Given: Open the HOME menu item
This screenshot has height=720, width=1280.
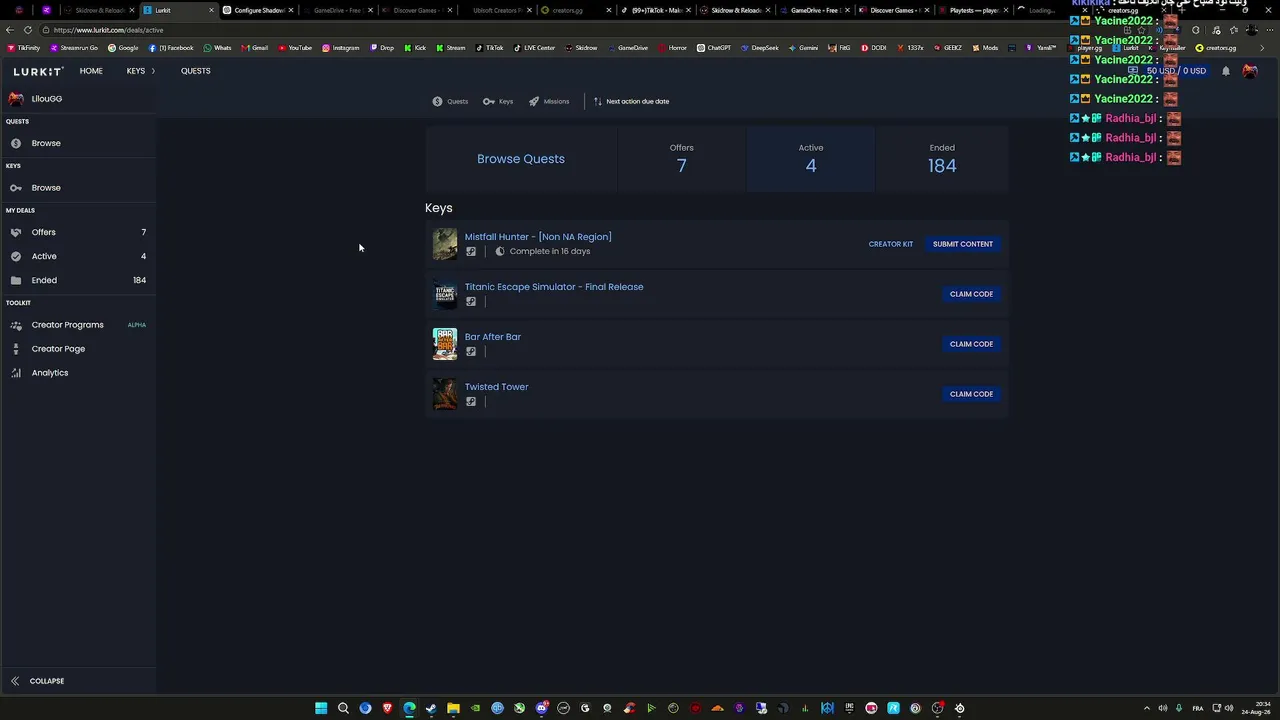Looking at the screenshot, I should pos(91,71).
